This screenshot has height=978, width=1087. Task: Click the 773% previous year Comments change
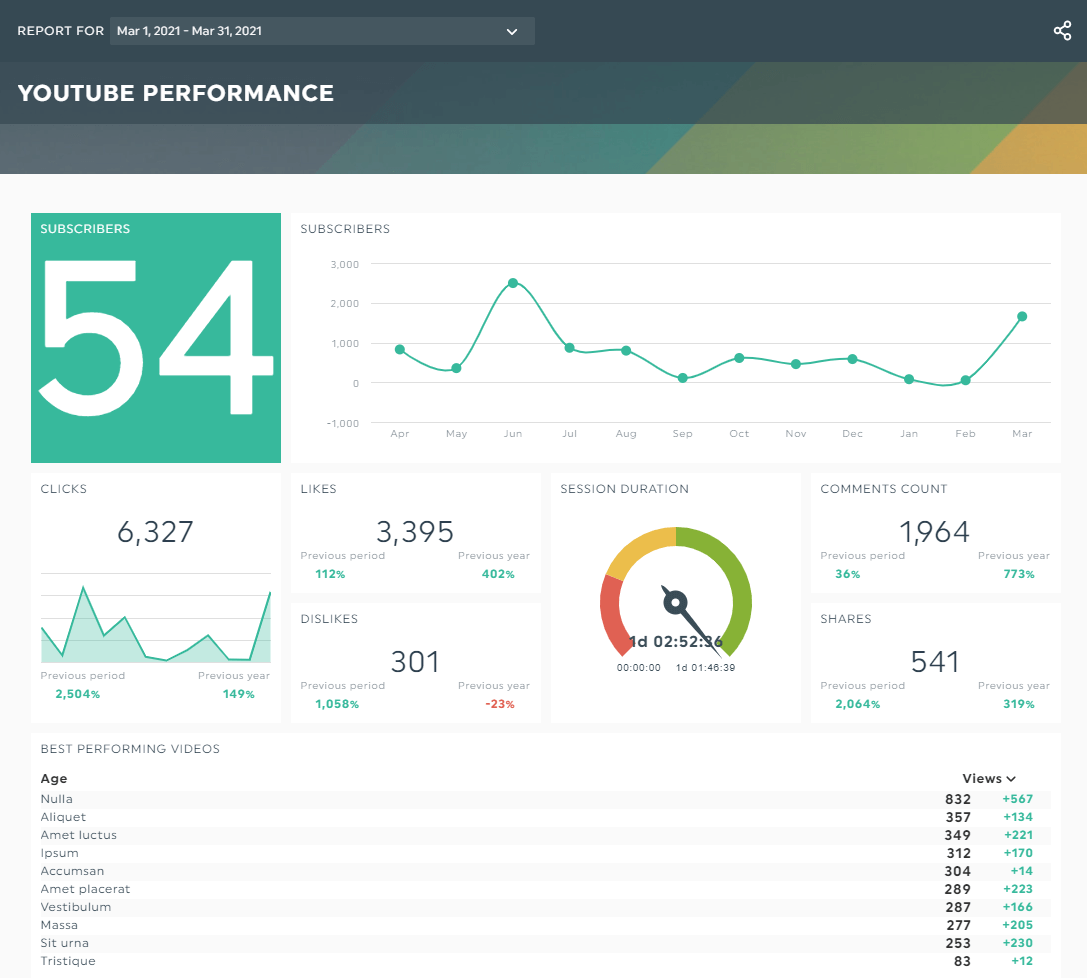pyautogui.click(x=1019, y=575)
